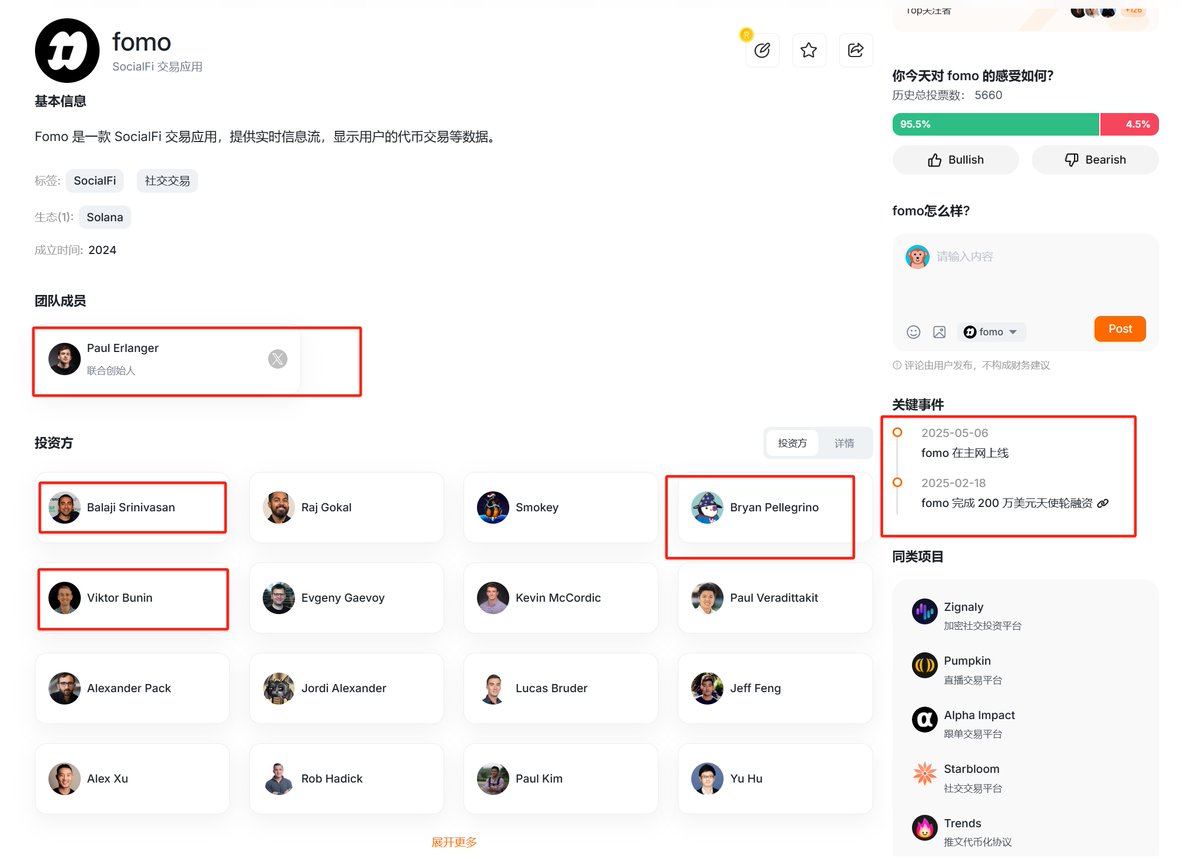Open the Starbloom project icon
The width and height of the screenshot is (1200, 859).
925,773
